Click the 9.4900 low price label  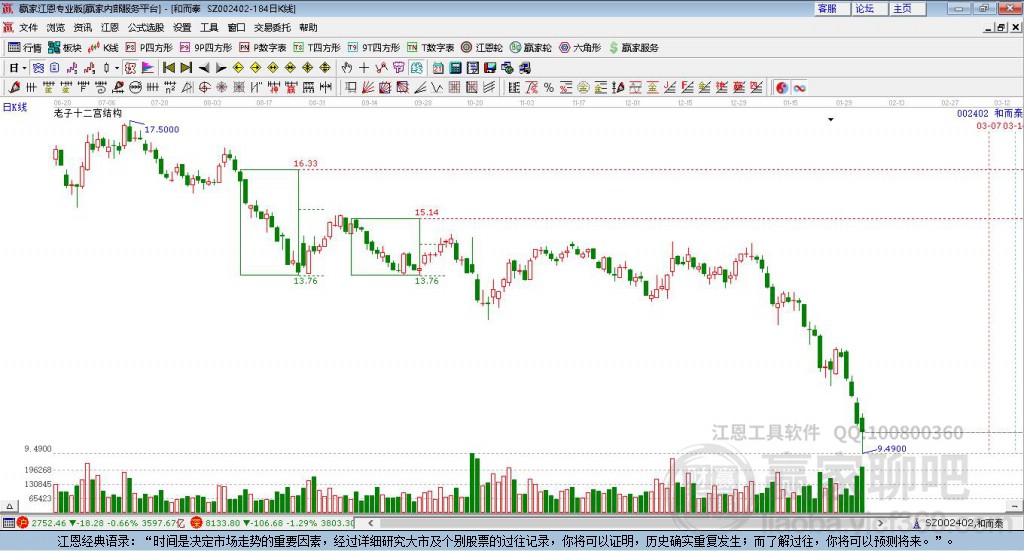pos(891,449)
